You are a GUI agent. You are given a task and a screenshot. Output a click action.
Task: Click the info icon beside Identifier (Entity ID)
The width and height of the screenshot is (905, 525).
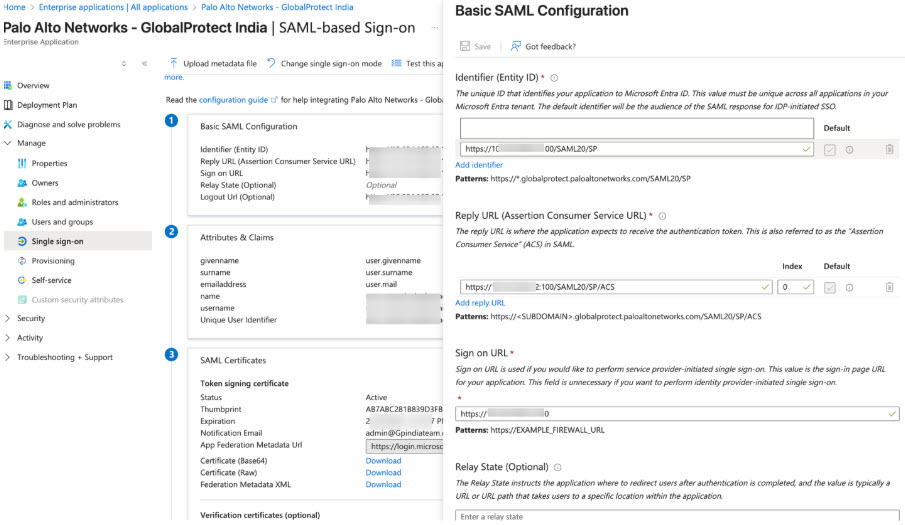[554, 78]
